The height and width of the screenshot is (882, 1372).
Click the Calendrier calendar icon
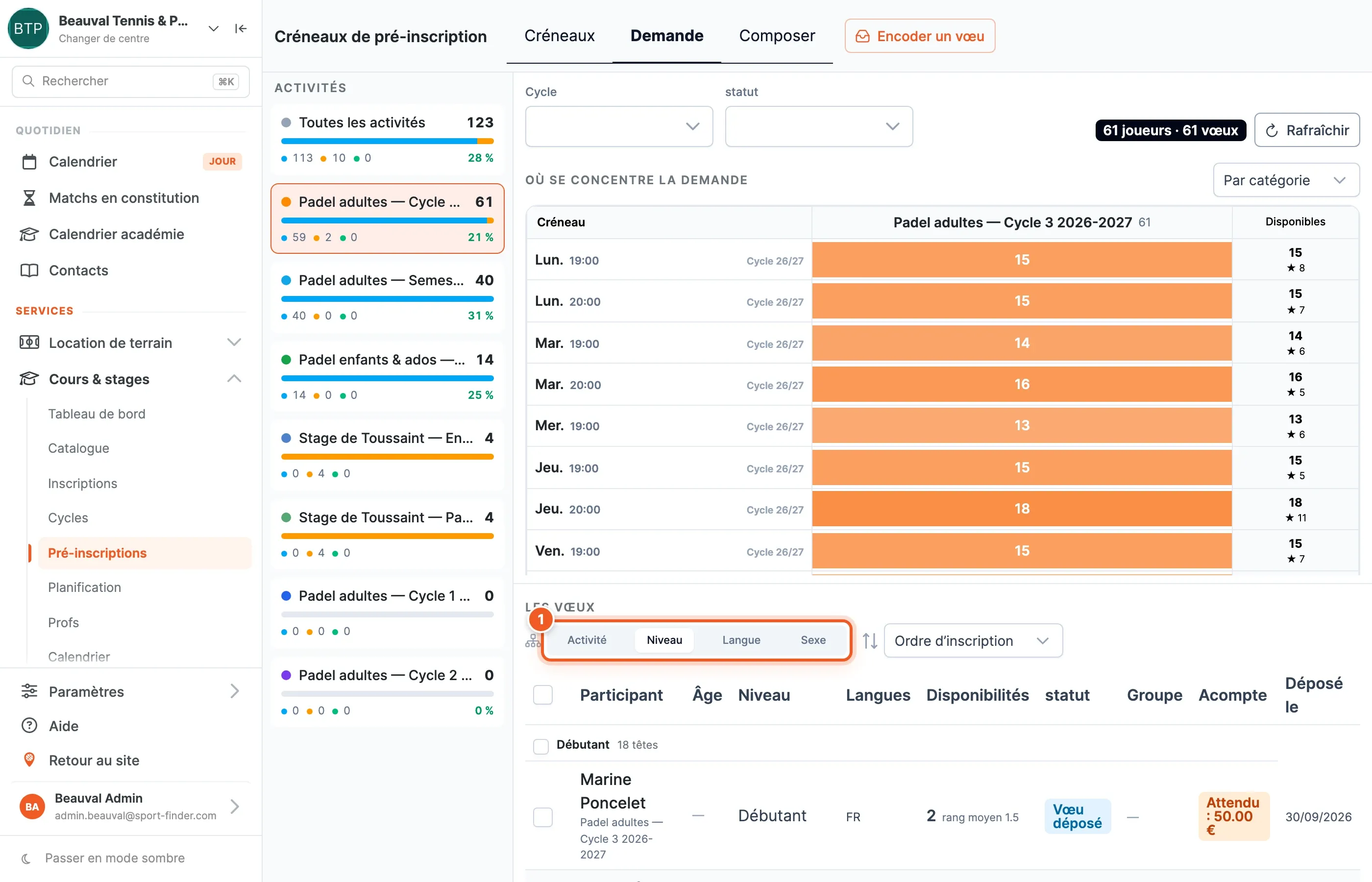click(x=29, y=162)
